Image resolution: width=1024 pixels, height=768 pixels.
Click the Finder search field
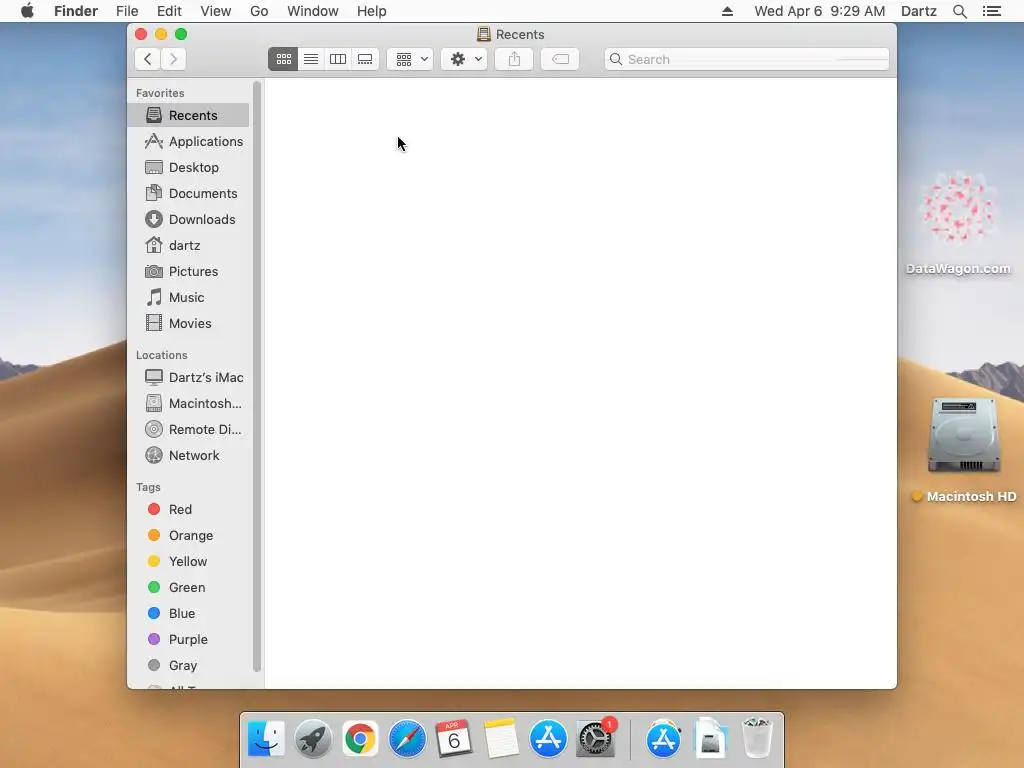coord(746,59)
